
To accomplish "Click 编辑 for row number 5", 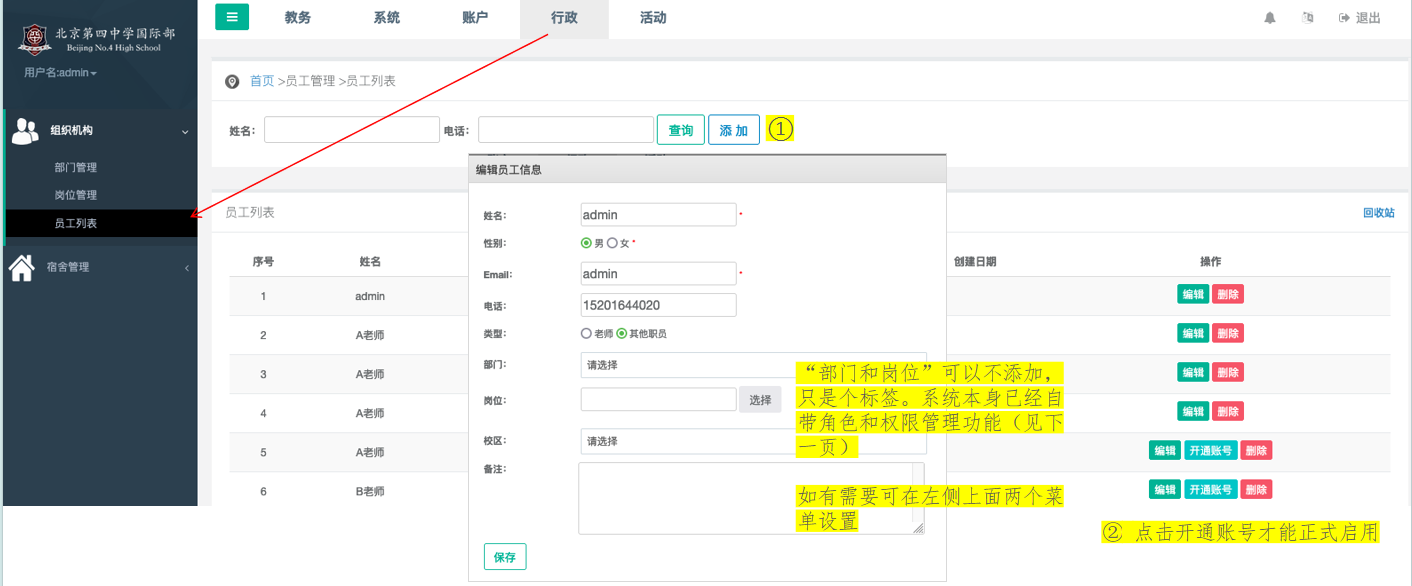I will coord(1165,451).
